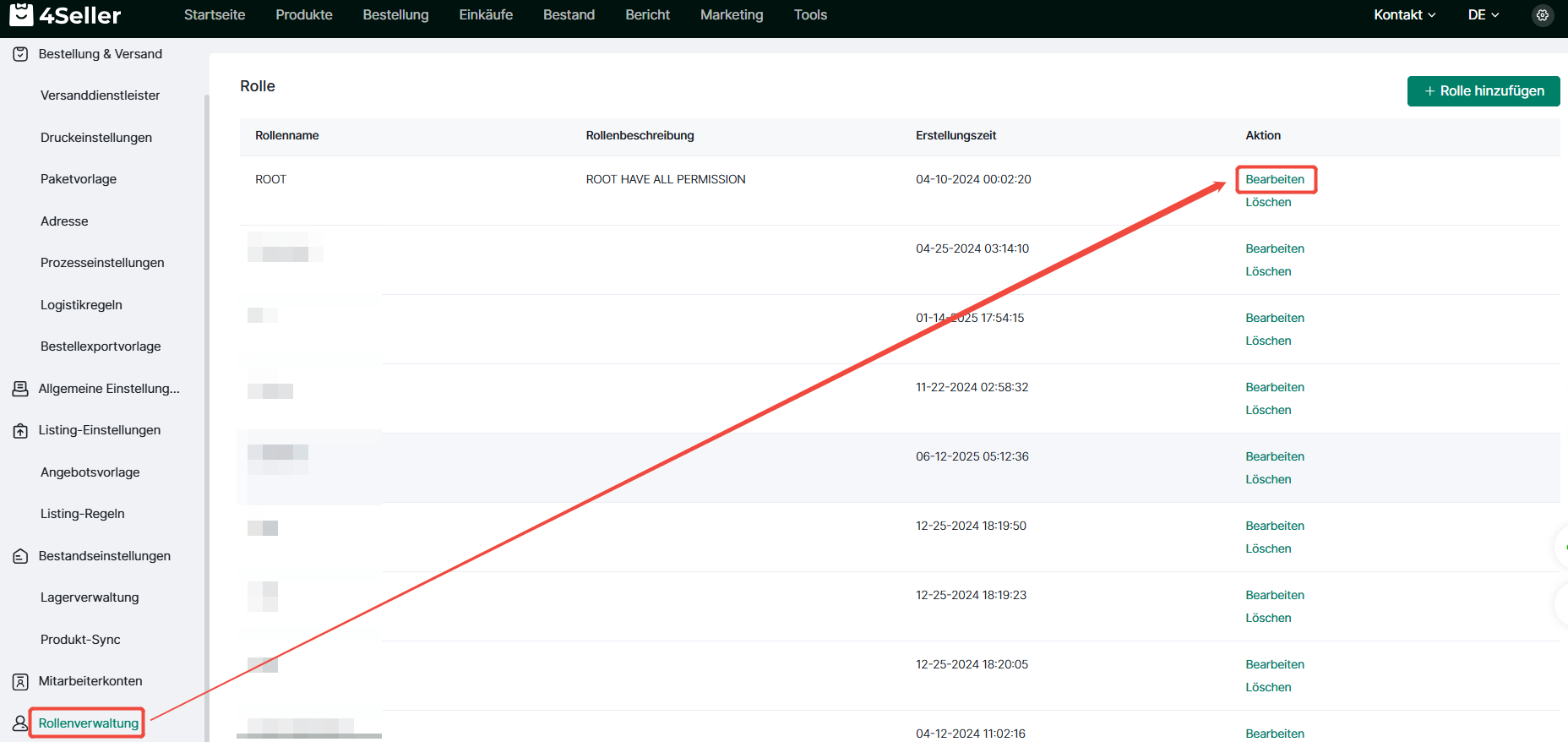Expand the Bestandseinstellungen section label
This screenshot has width=1568, height=742.
105,556
